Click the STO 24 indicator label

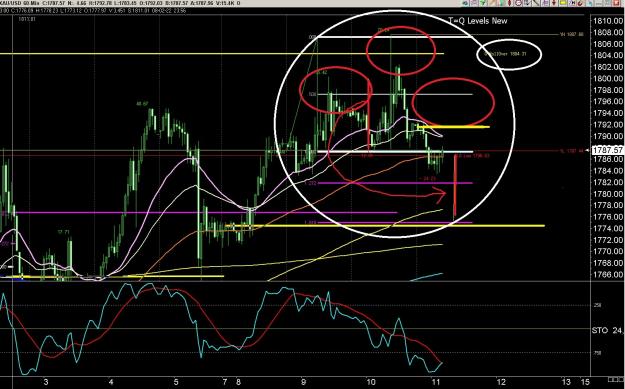coord(607,330)
